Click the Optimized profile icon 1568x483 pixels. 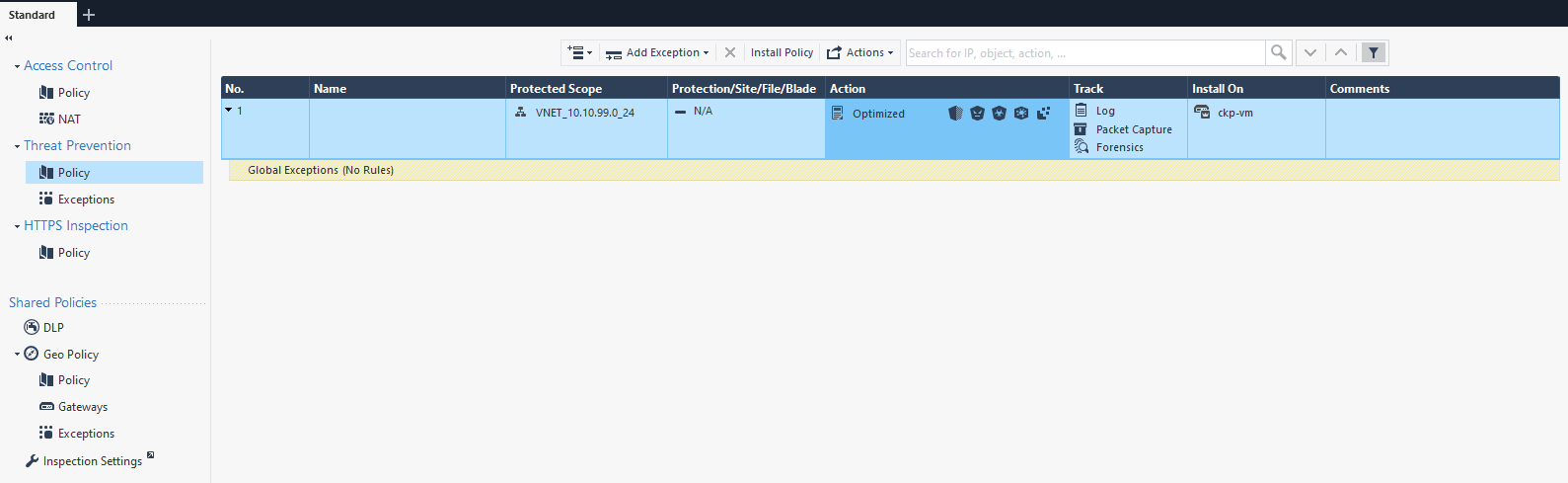tap(837, 114)
